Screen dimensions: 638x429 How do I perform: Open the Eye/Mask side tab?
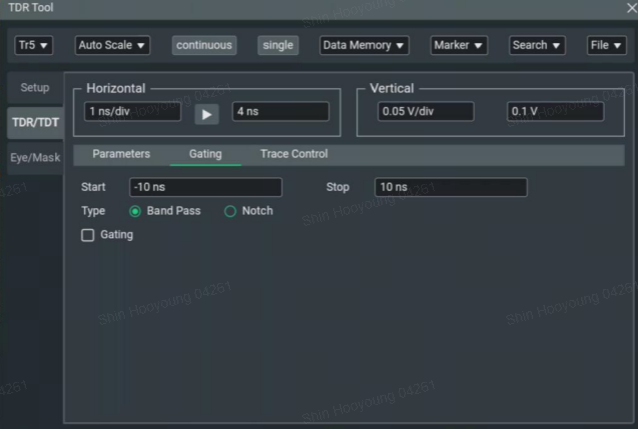click(35, 158)
